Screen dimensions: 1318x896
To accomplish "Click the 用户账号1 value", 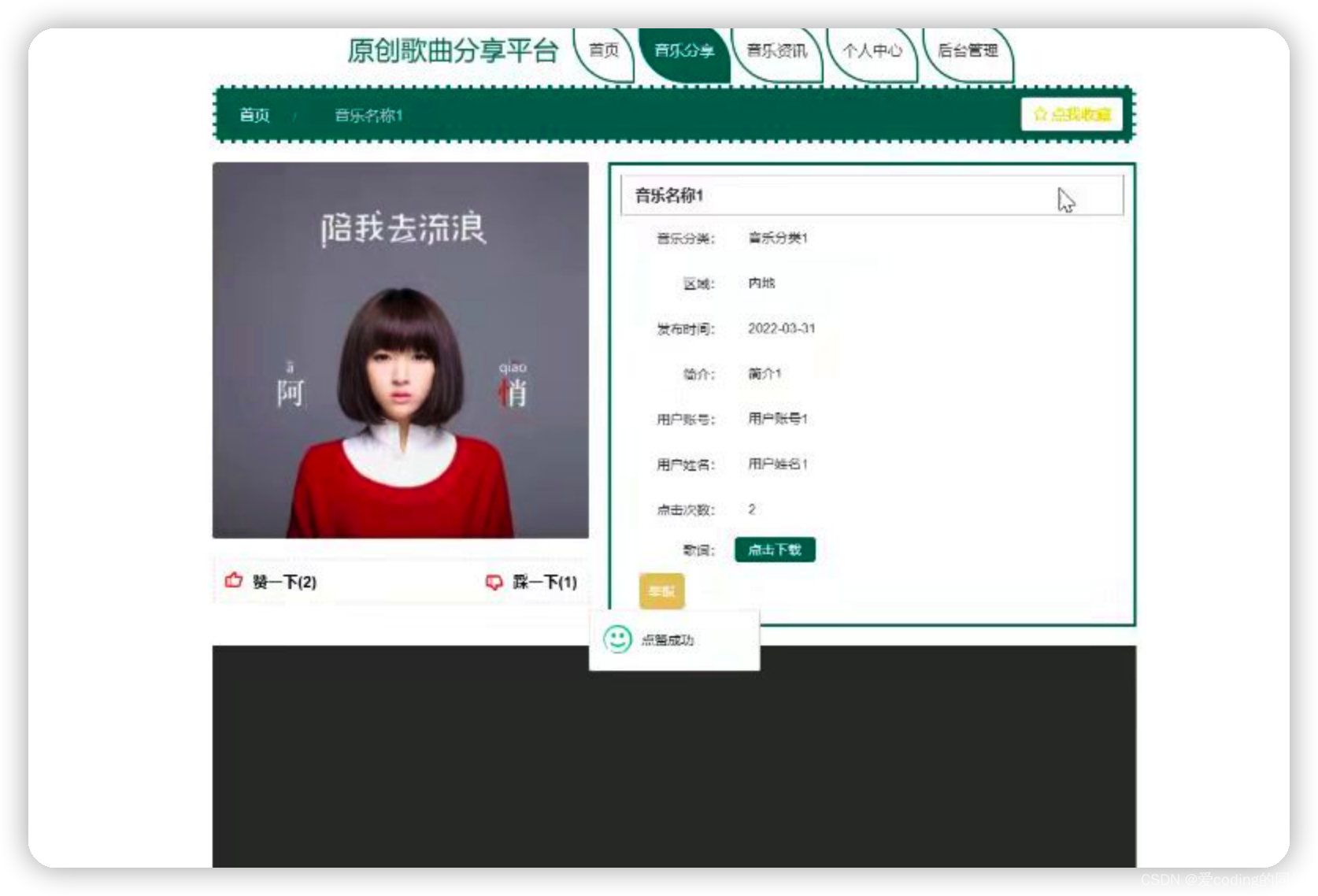I will coord(778,418).
